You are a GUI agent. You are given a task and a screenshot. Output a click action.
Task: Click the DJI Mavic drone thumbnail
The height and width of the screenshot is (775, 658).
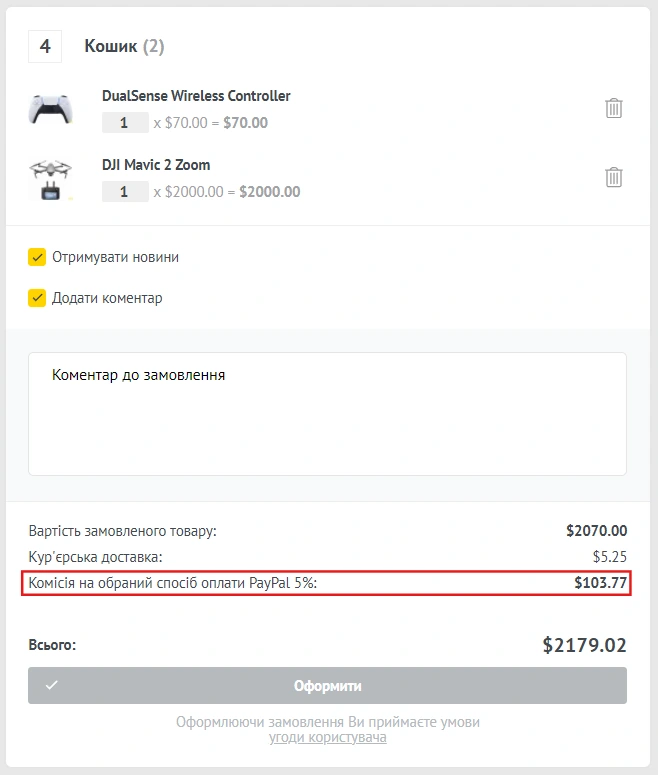(50, 178)
